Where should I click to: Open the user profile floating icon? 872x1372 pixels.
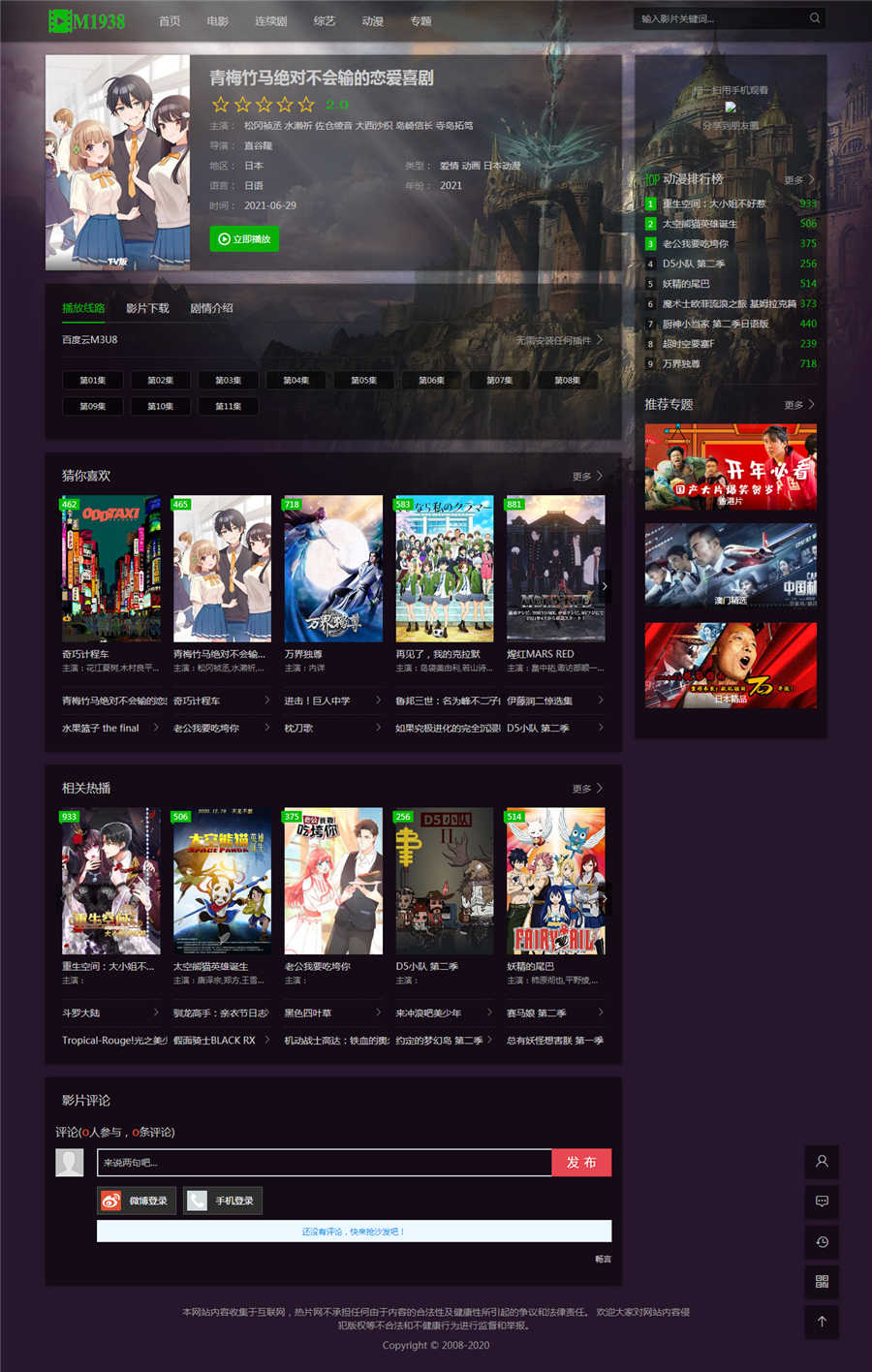pos(822,1162)
